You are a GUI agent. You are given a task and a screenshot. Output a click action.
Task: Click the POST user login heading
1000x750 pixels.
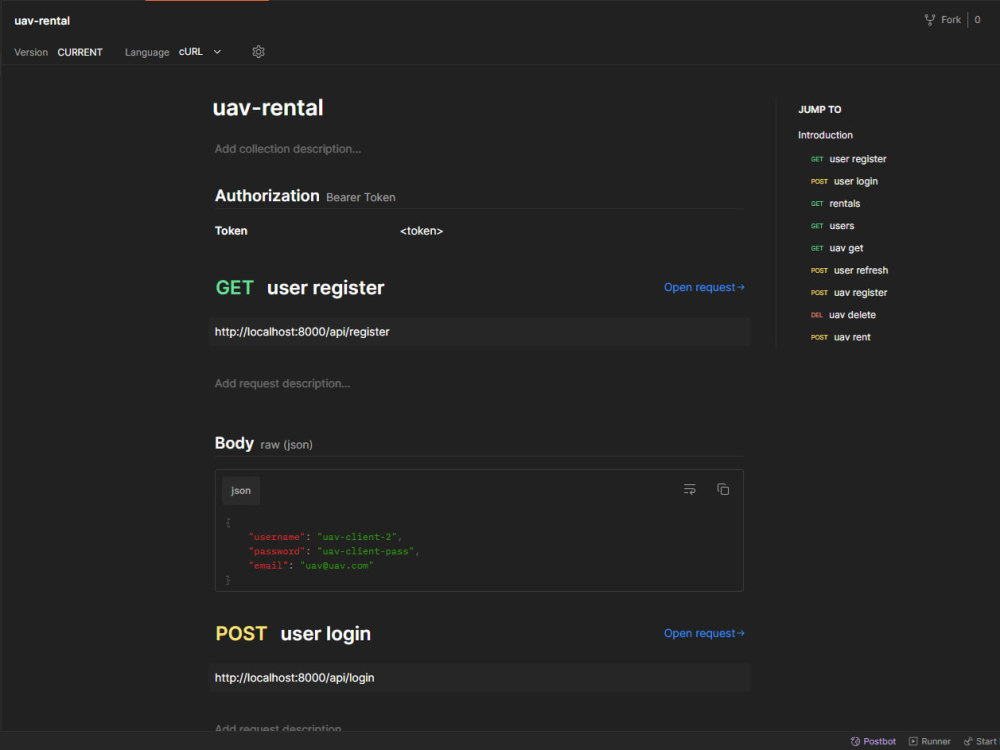click(x=293, y=633)
